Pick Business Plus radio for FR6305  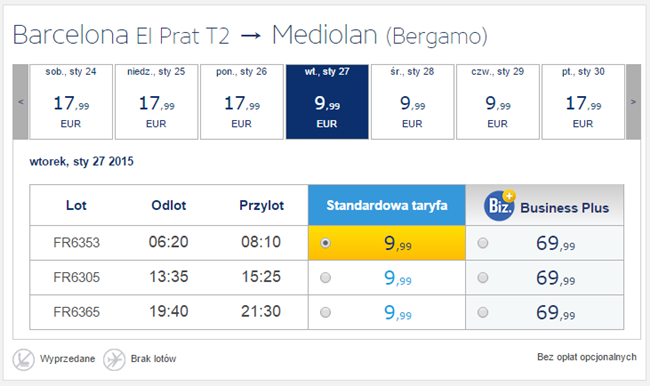[x=483, y=277]
